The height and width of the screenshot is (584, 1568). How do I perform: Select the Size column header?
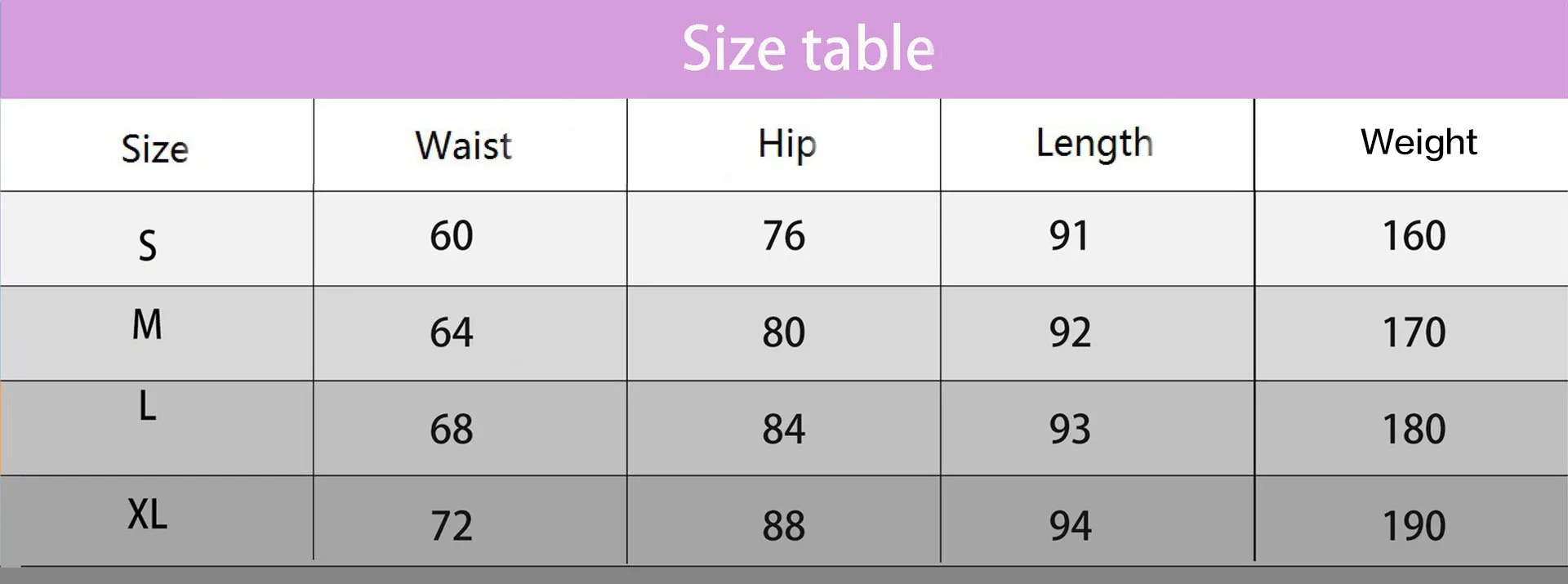155,149
